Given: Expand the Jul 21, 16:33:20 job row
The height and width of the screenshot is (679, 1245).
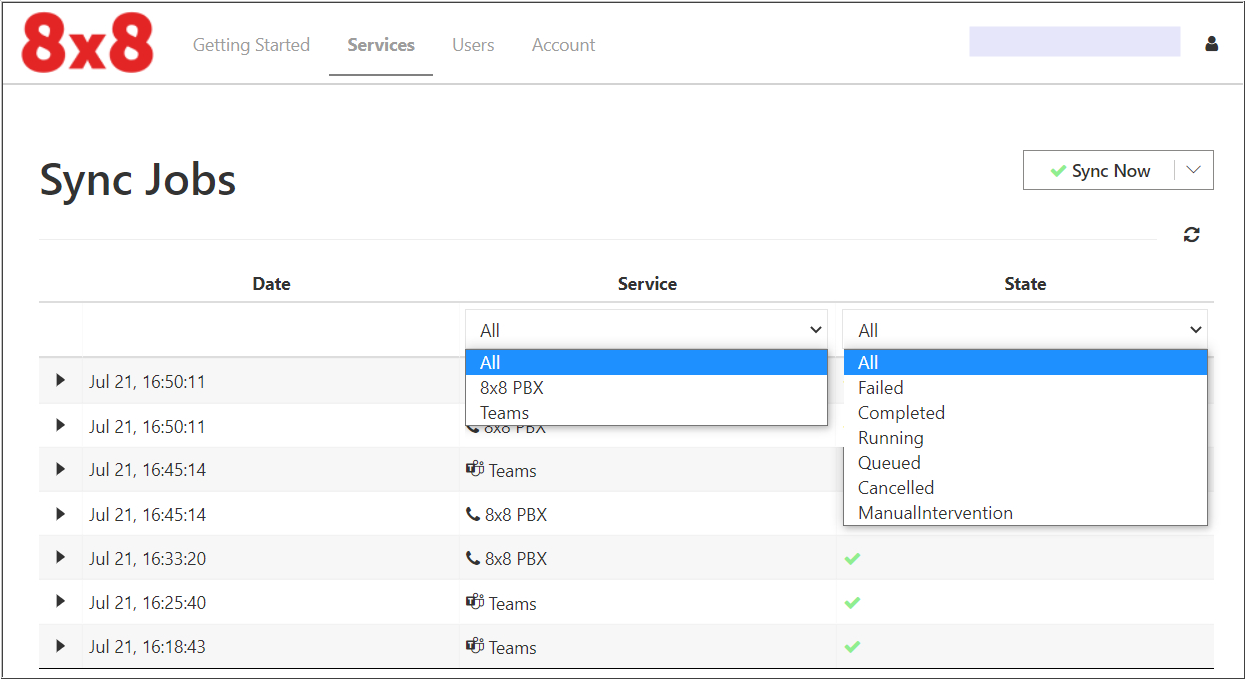Looking at the screenshot, I should coord(60,558).
